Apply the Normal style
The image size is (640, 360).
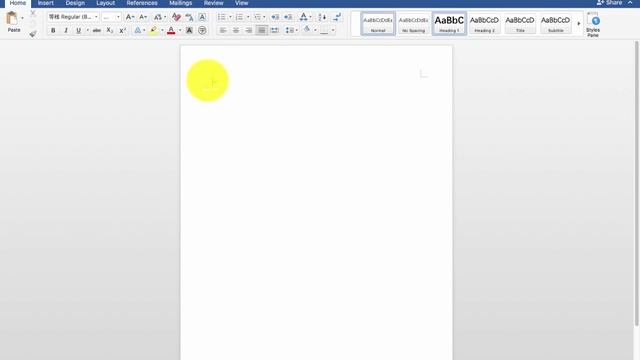[378, 24]
